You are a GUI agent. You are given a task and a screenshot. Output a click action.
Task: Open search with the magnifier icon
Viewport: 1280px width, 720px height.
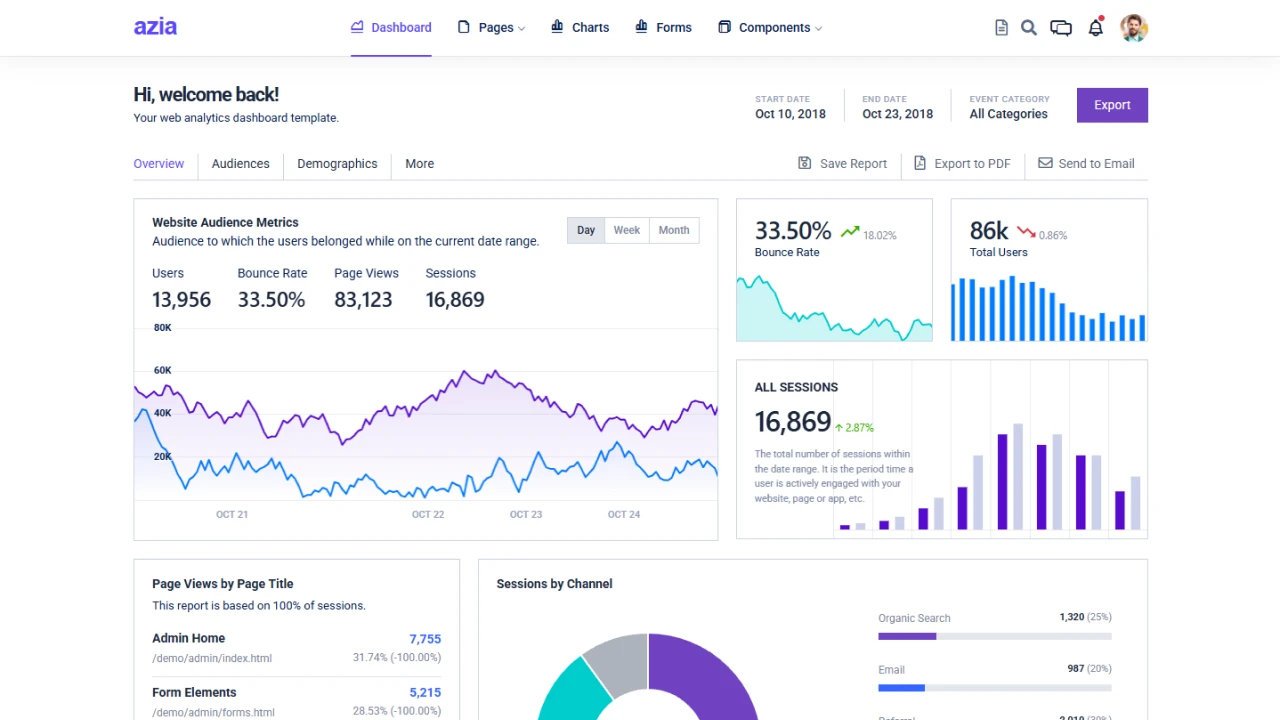1028,28
